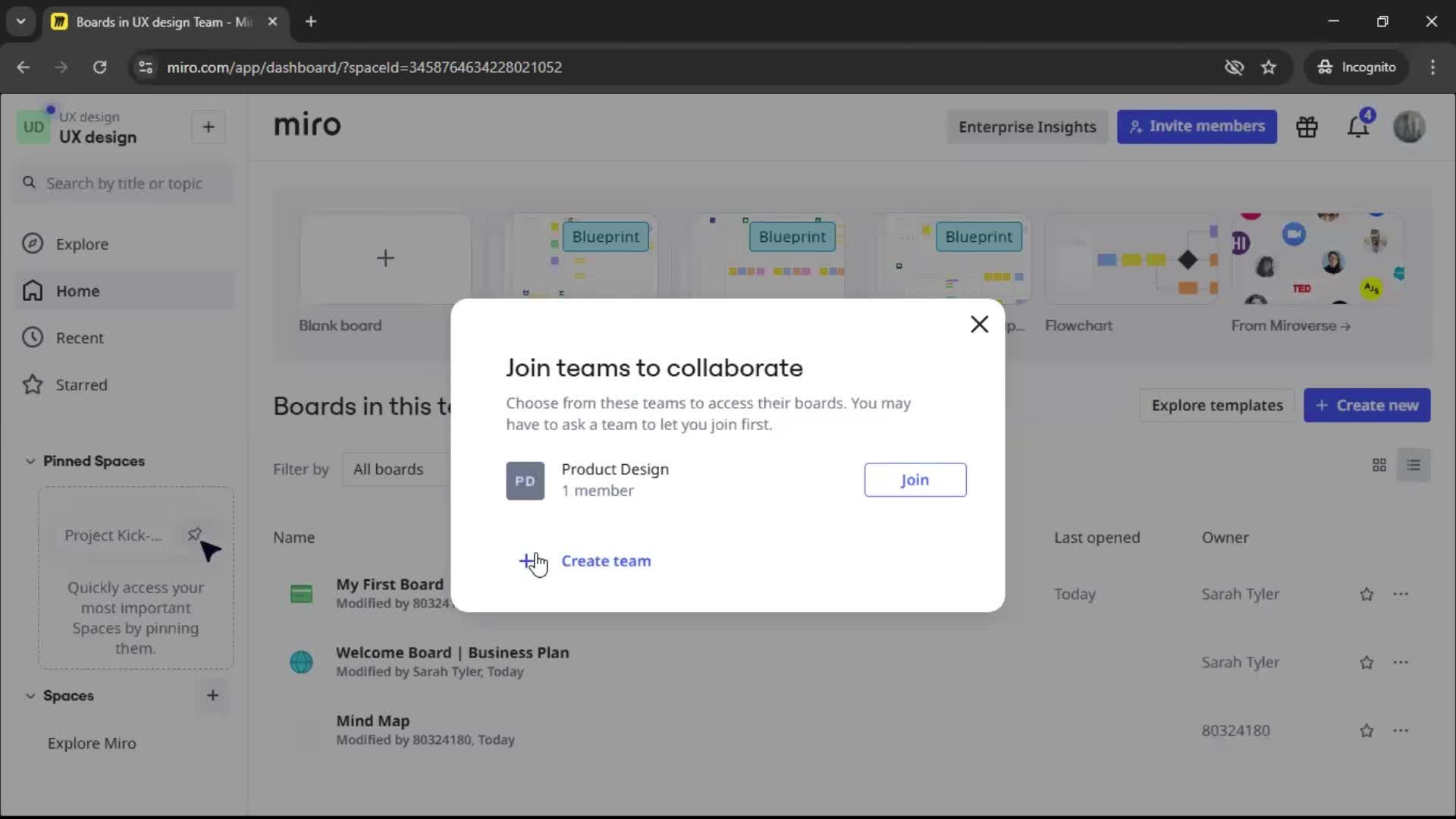Click the plus next to UX design team
This screenshot has height=819, width=1456.
209,127
